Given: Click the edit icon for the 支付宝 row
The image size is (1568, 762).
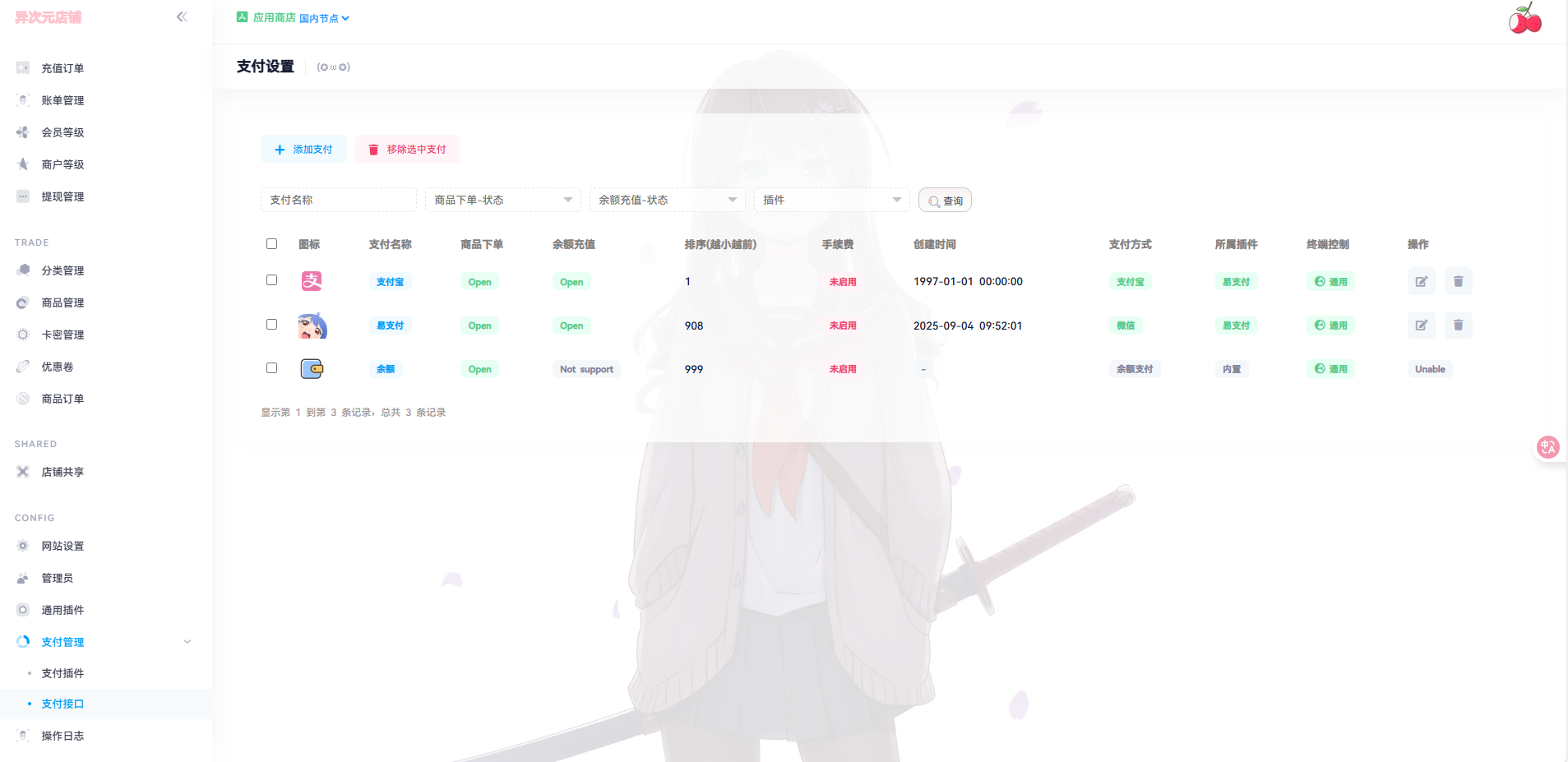Looking at the screenshot, I should point(1421,281).
